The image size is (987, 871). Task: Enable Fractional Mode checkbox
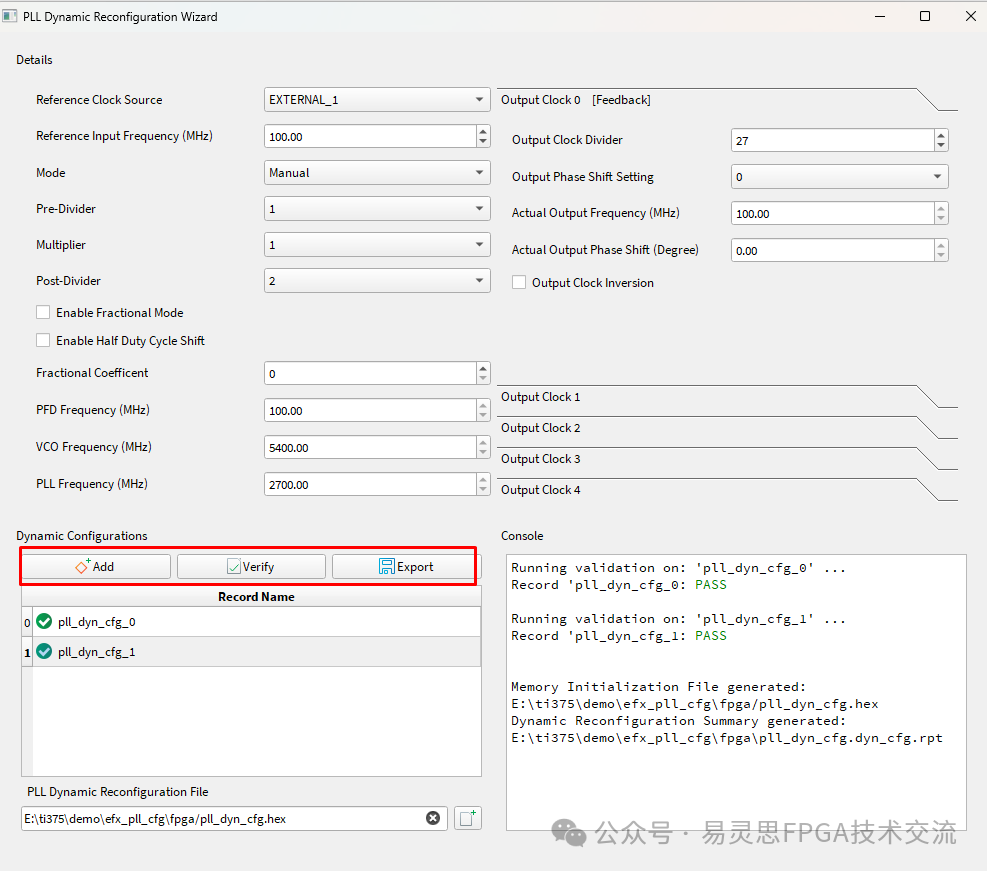43,313
